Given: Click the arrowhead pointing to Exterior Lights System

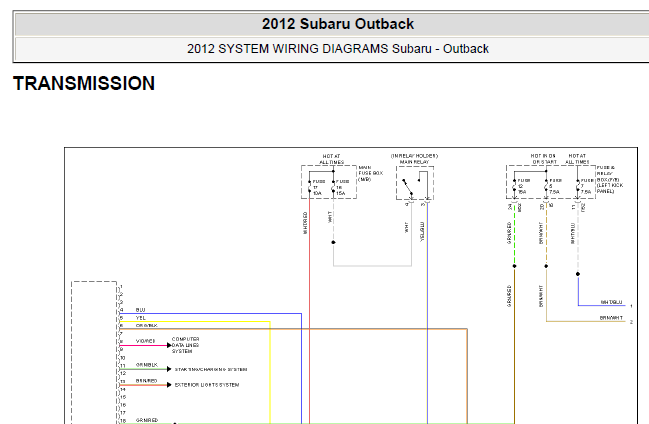Looking at the screenshot, I should (x=169, y=385).
